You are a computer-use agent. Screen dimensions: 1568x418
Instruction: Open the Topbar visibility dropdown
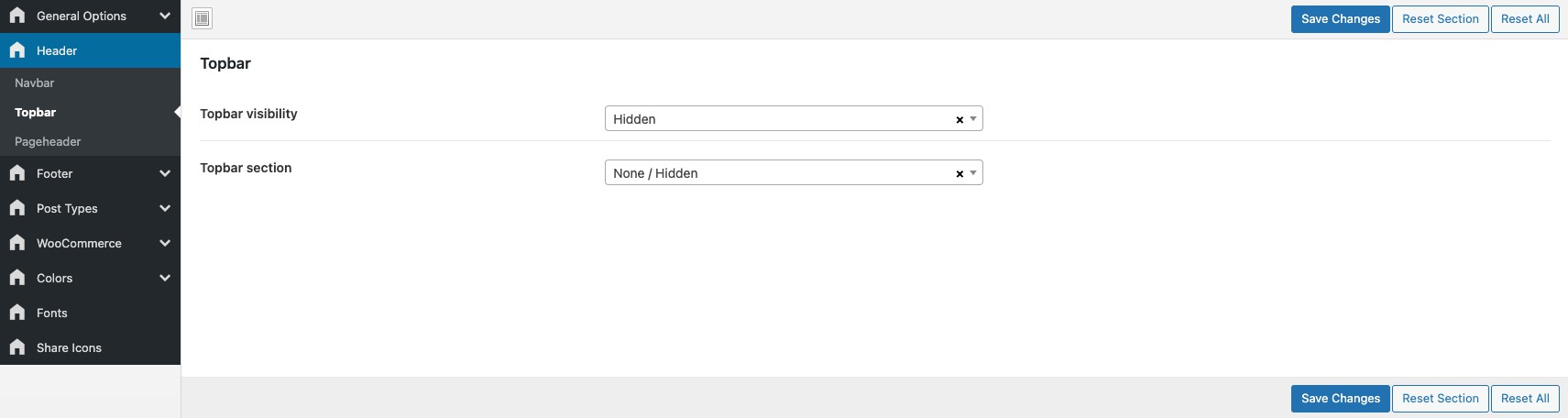(779, 119)
